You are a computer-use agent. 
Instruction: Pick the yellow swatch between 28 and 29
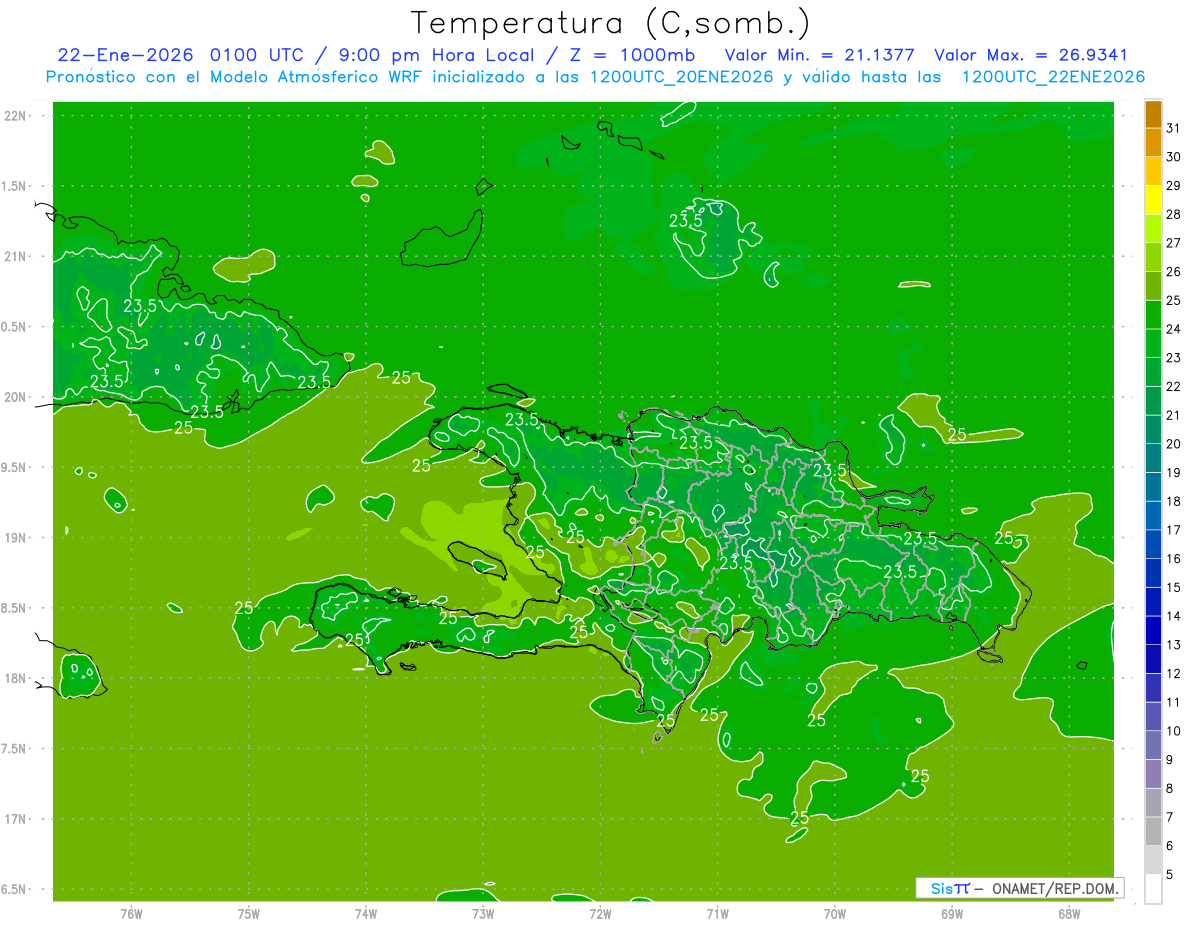(x=1153, y=200)
